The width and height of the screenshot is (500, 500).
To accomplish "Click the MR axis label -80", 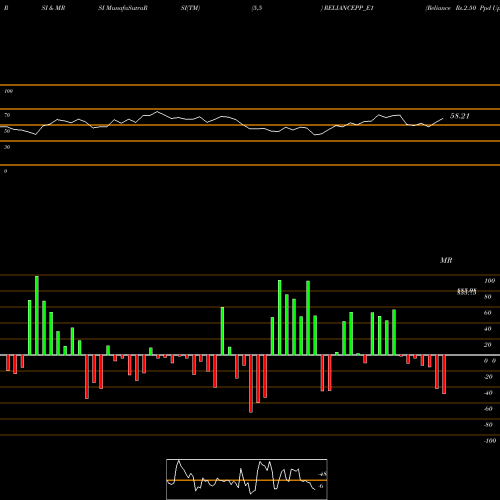I will click(488, 425).
